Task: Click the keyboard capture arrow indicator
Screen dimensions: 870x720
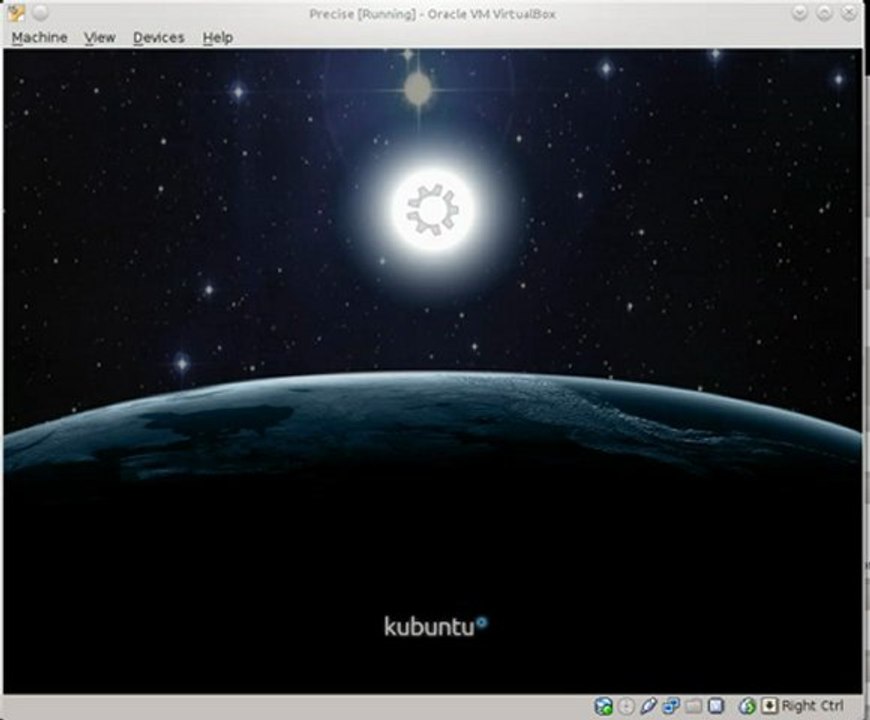Action: (769, 706)
